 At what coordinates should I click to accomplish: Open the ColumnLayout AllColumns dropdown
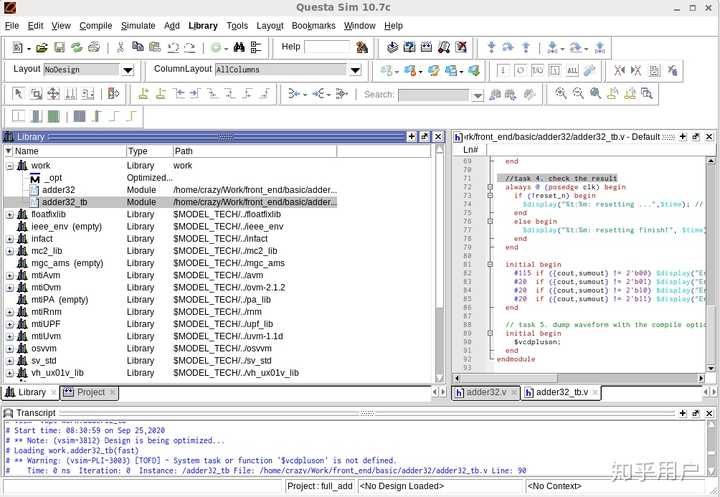click(x=354, y=70)
